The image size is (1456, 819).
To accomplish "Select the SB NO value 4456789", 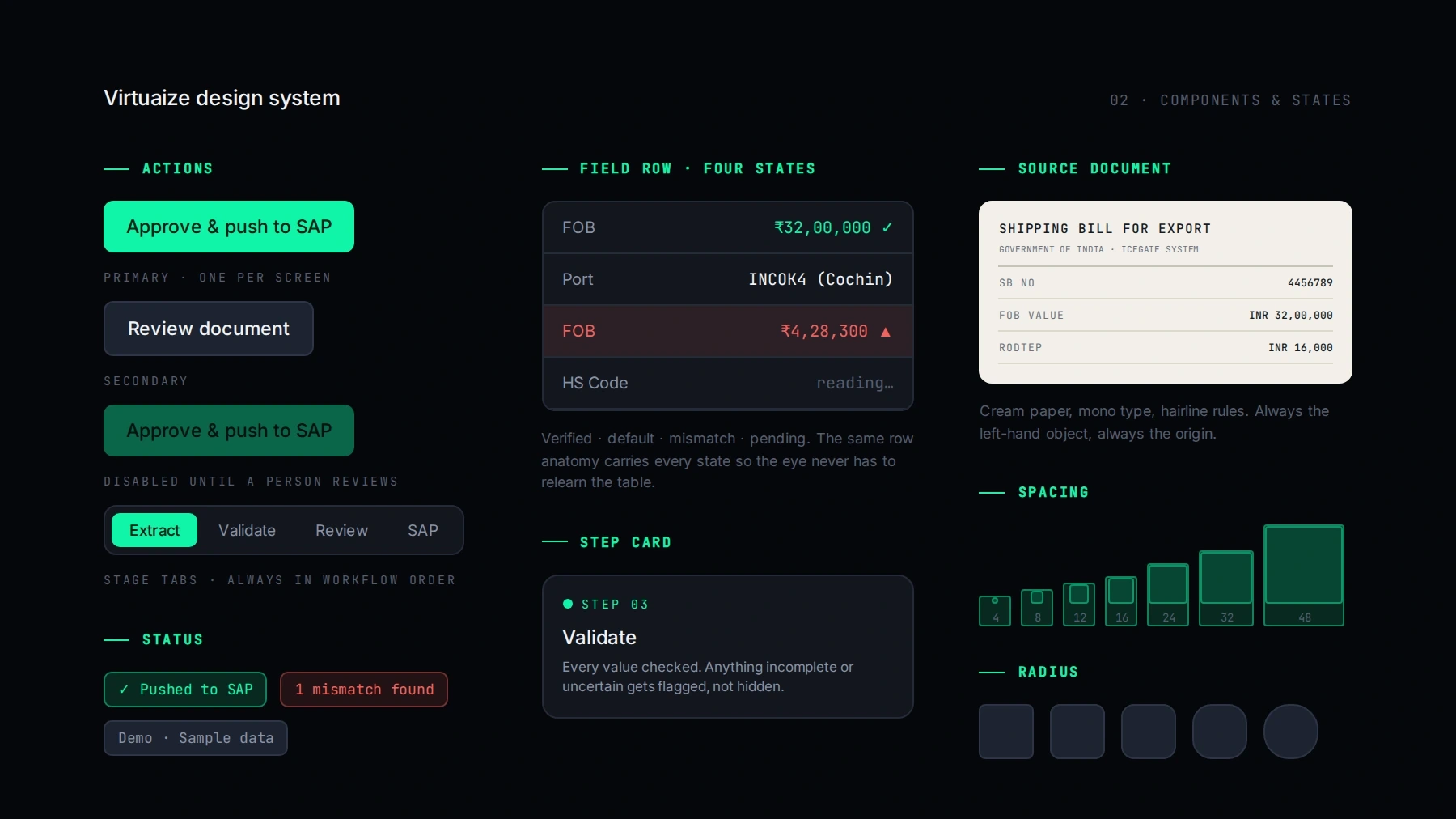I will tap(1310, 283).
